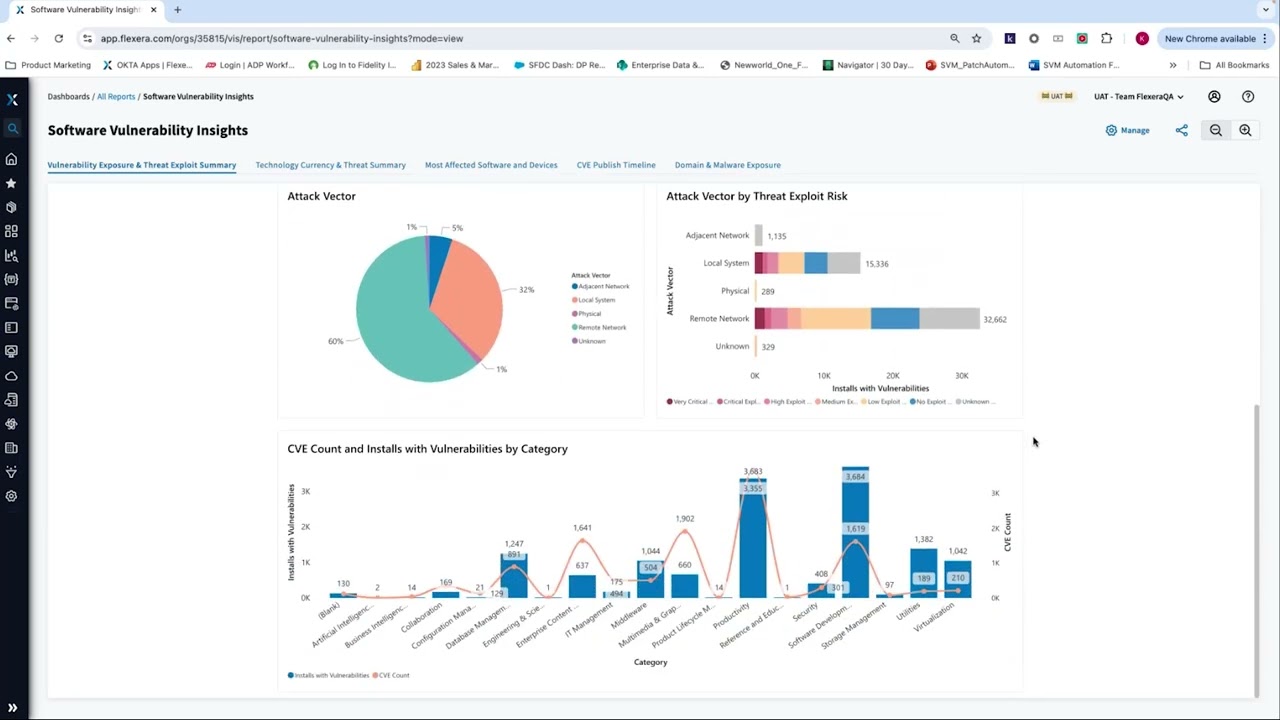Viewport: 1280px width, 720px height.
Task: Open the four-squares dashboards sidebar icon
Action: 12,231
